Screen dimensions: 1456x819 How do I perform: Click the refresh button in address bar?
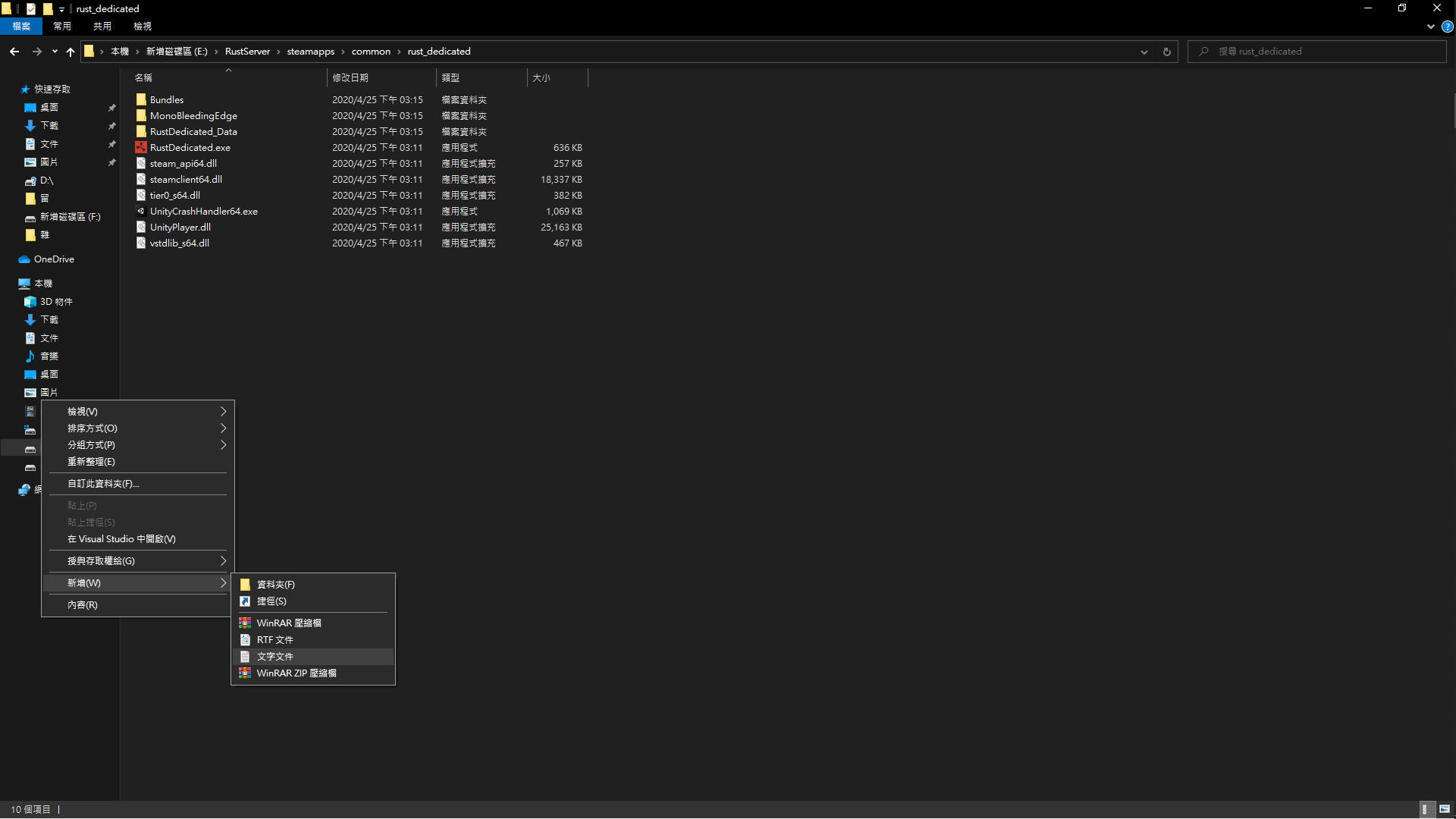click(x=1166, y=52)
